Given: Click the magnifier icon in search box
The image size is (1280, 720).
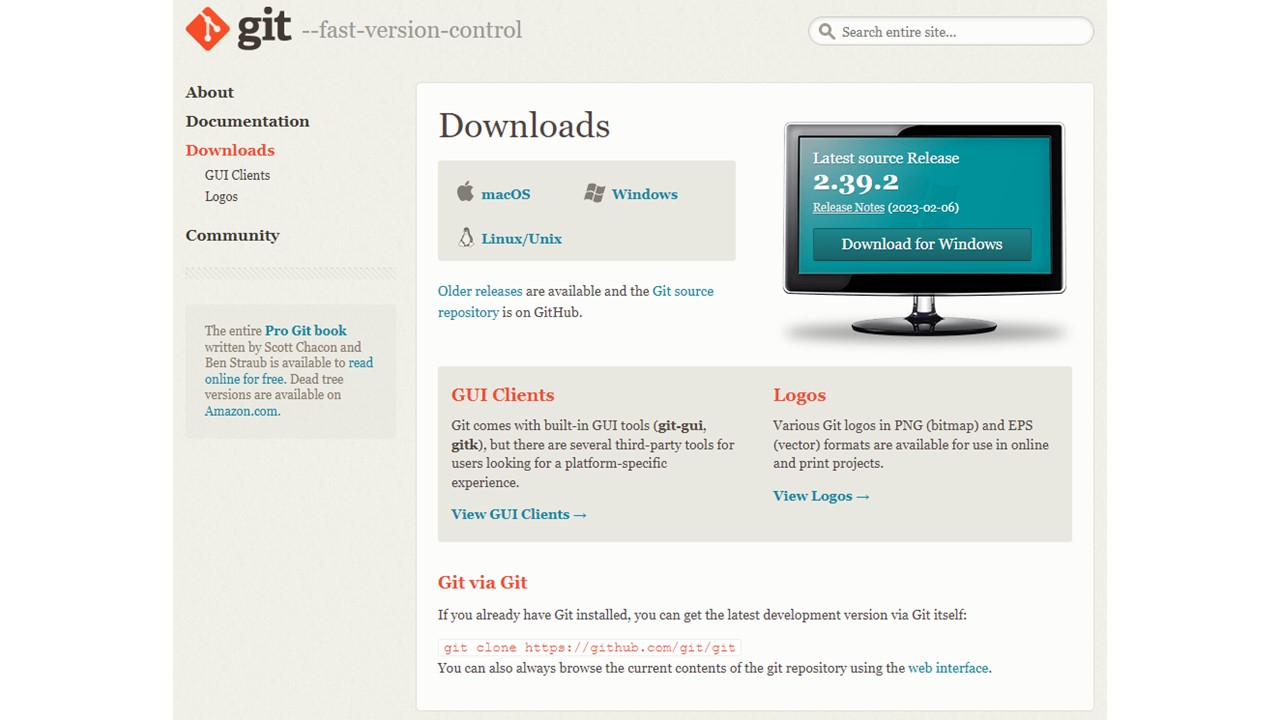Looking at the screenshot, I should pyautogui.click(x=827, y=32).
